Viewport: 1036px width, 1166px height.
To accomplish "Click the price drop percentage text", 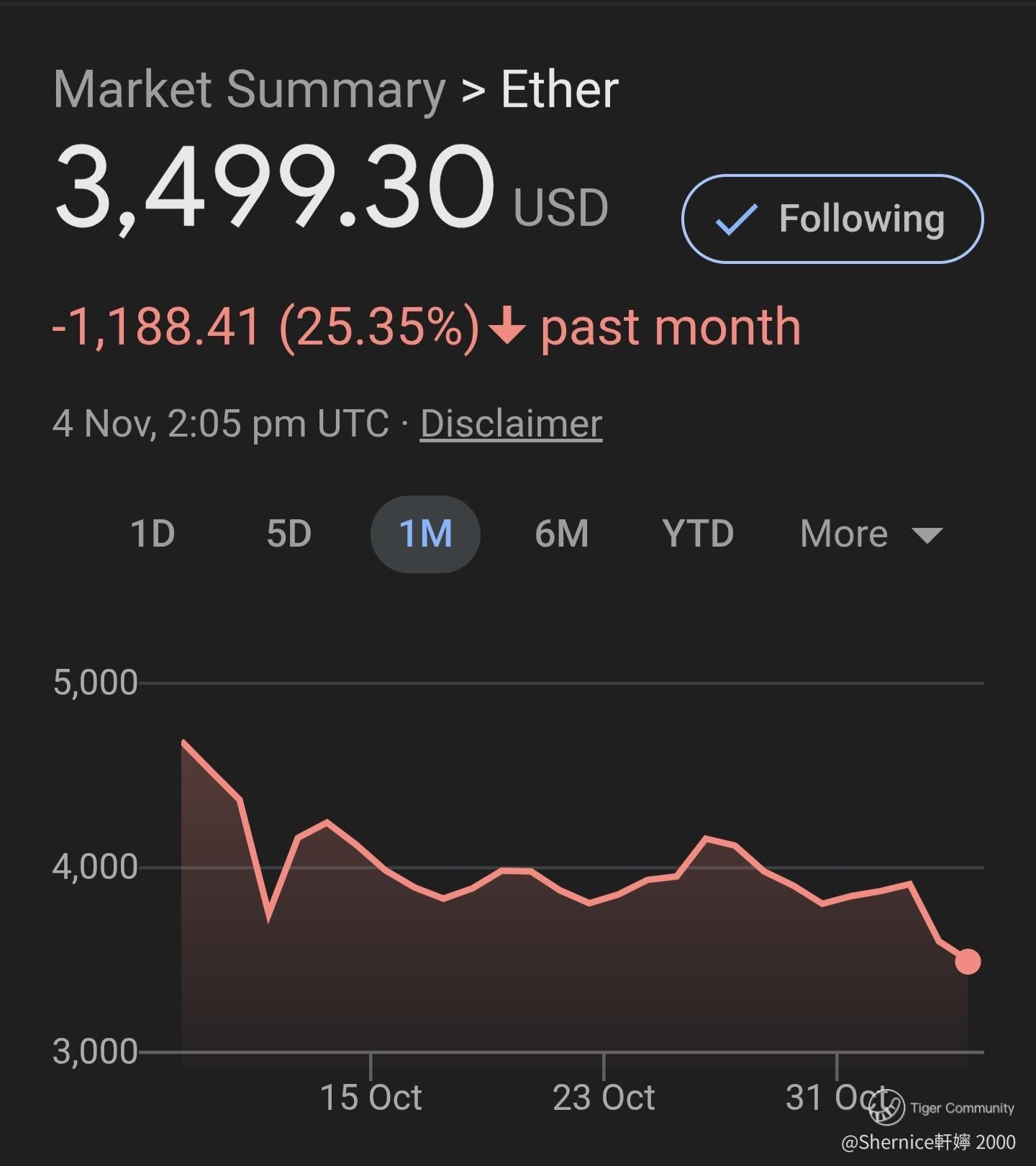I will coord(379,327).
